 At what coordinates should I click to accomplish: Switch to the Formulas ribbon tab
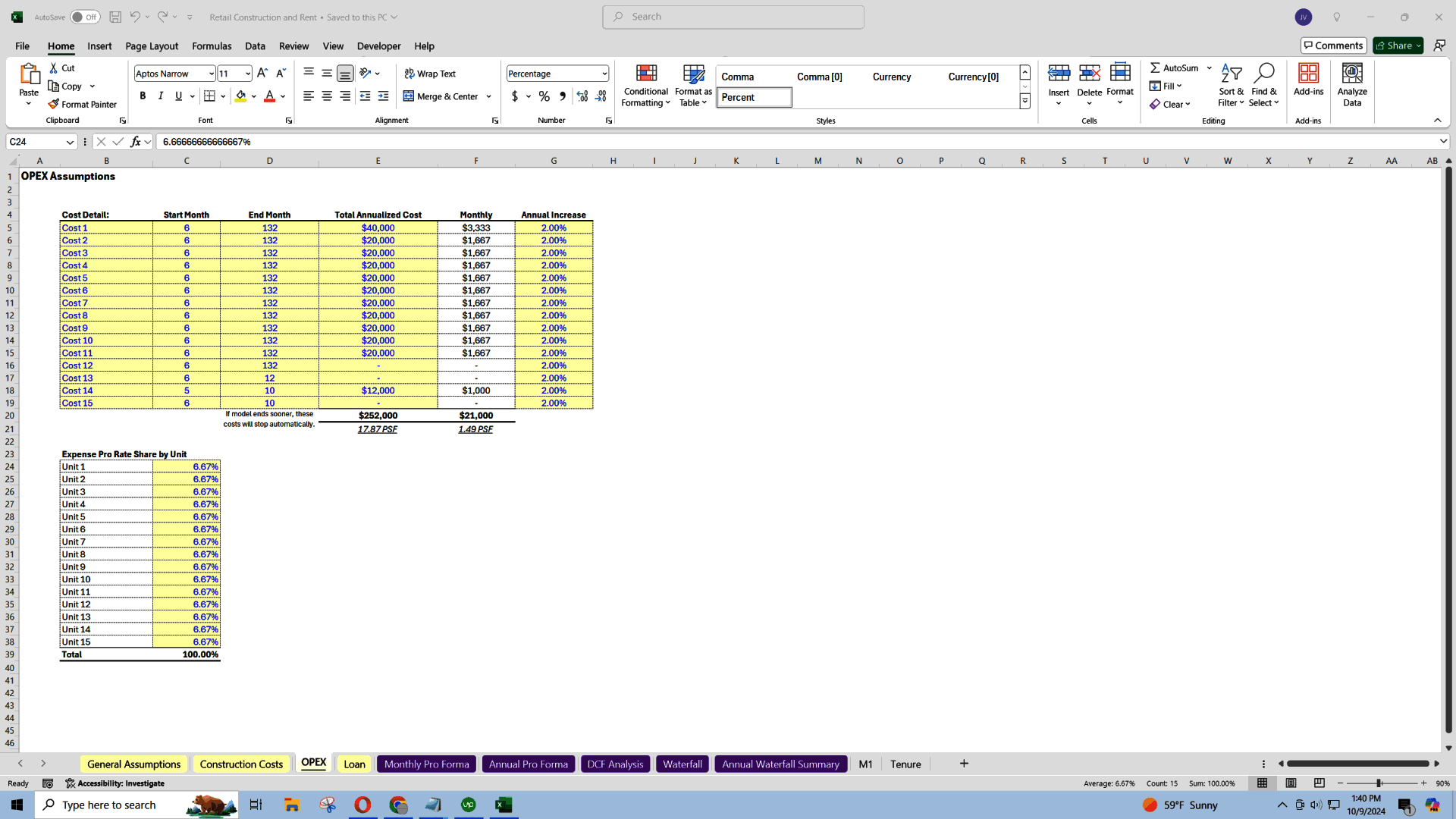[212, 46]
